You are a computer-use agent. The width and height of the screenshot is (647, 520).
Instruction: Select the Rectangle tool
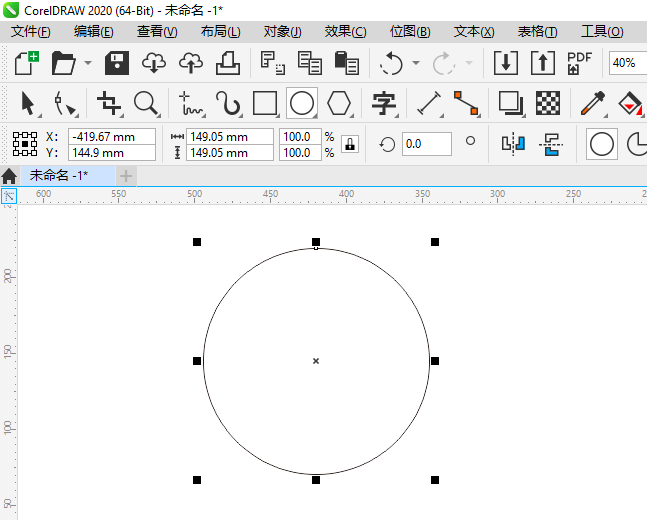pos(265,103)
